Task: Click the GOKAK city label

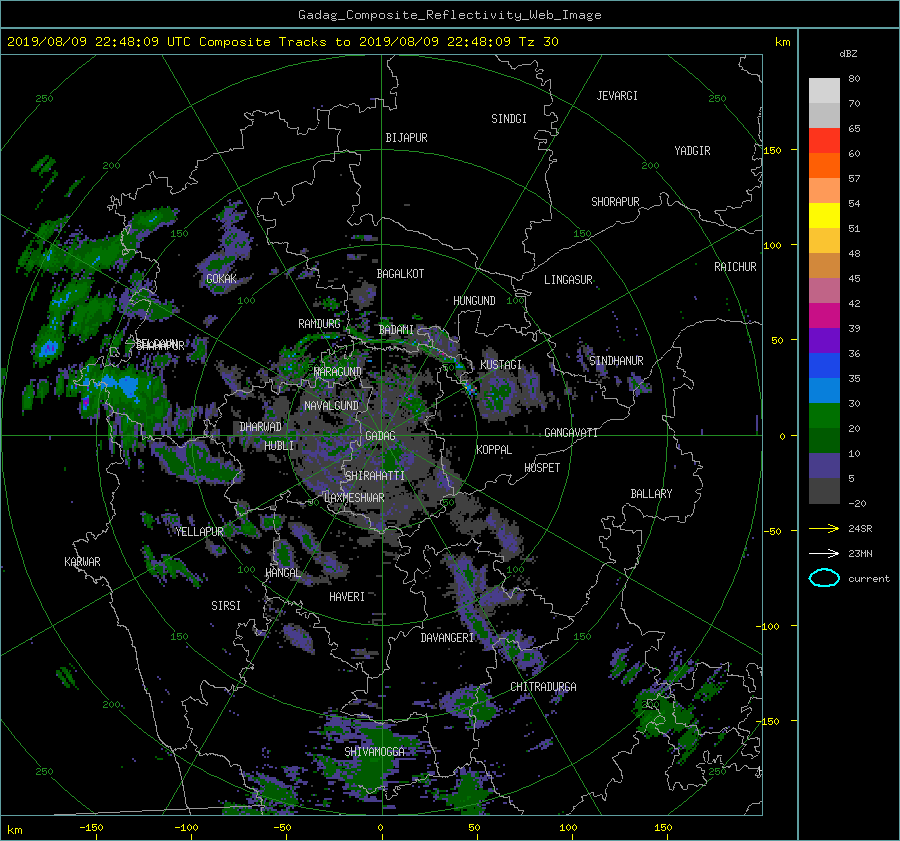Action: pos(221,279)
